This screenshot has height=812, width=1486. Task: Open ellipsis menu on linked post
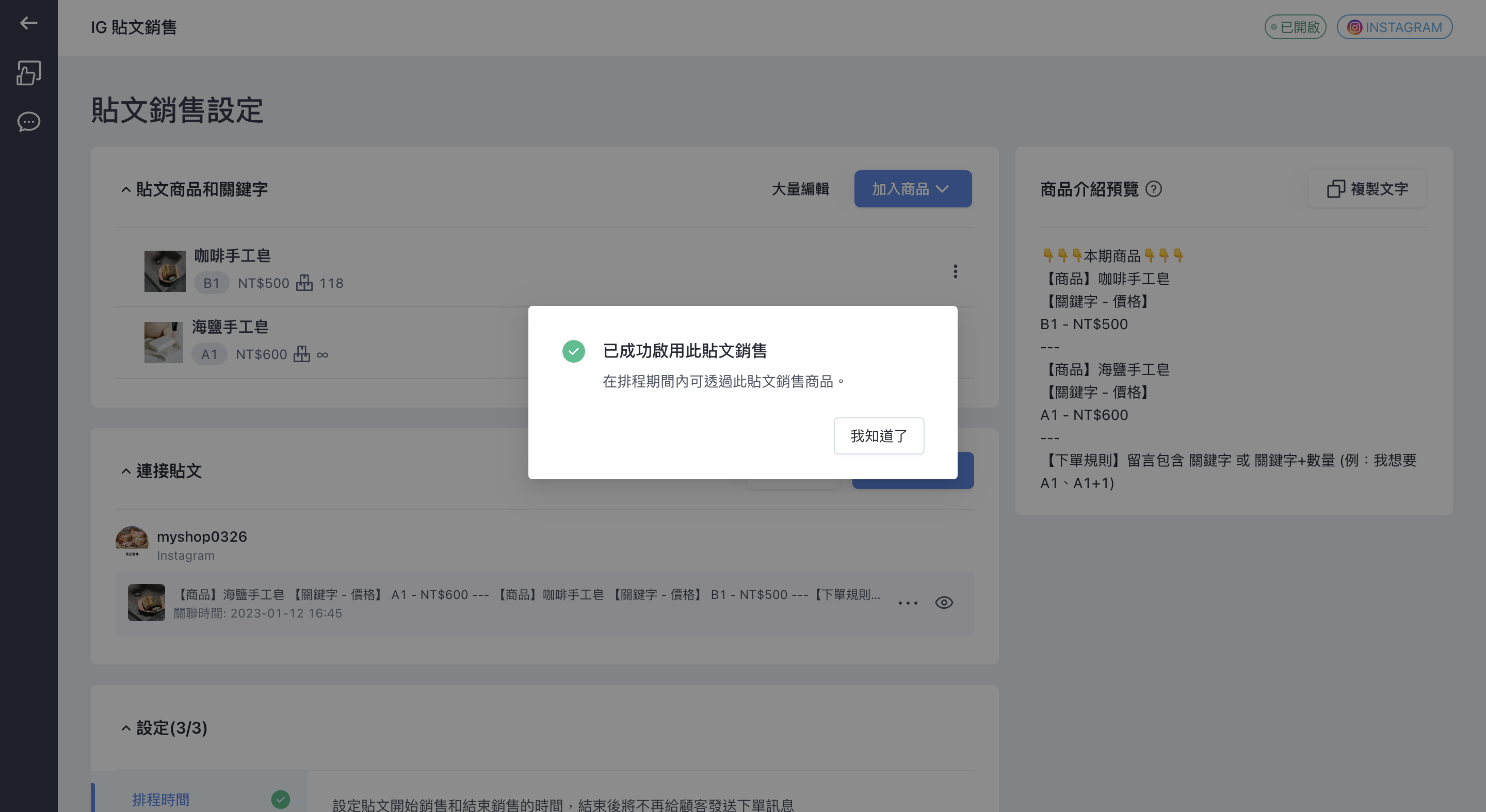pos(908,603)
